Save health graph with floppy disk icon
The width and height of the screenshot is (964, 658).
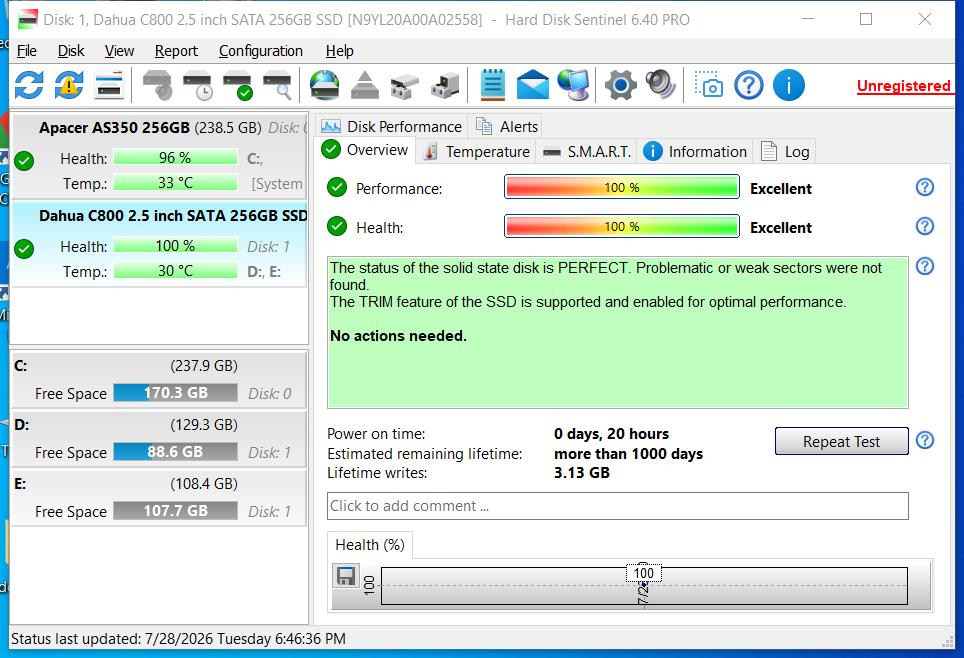click(x=346, y=576)
